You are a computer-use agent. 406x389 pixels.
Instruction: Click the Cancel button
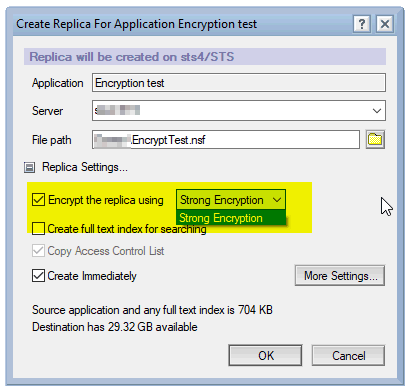(x=348, y=355)
